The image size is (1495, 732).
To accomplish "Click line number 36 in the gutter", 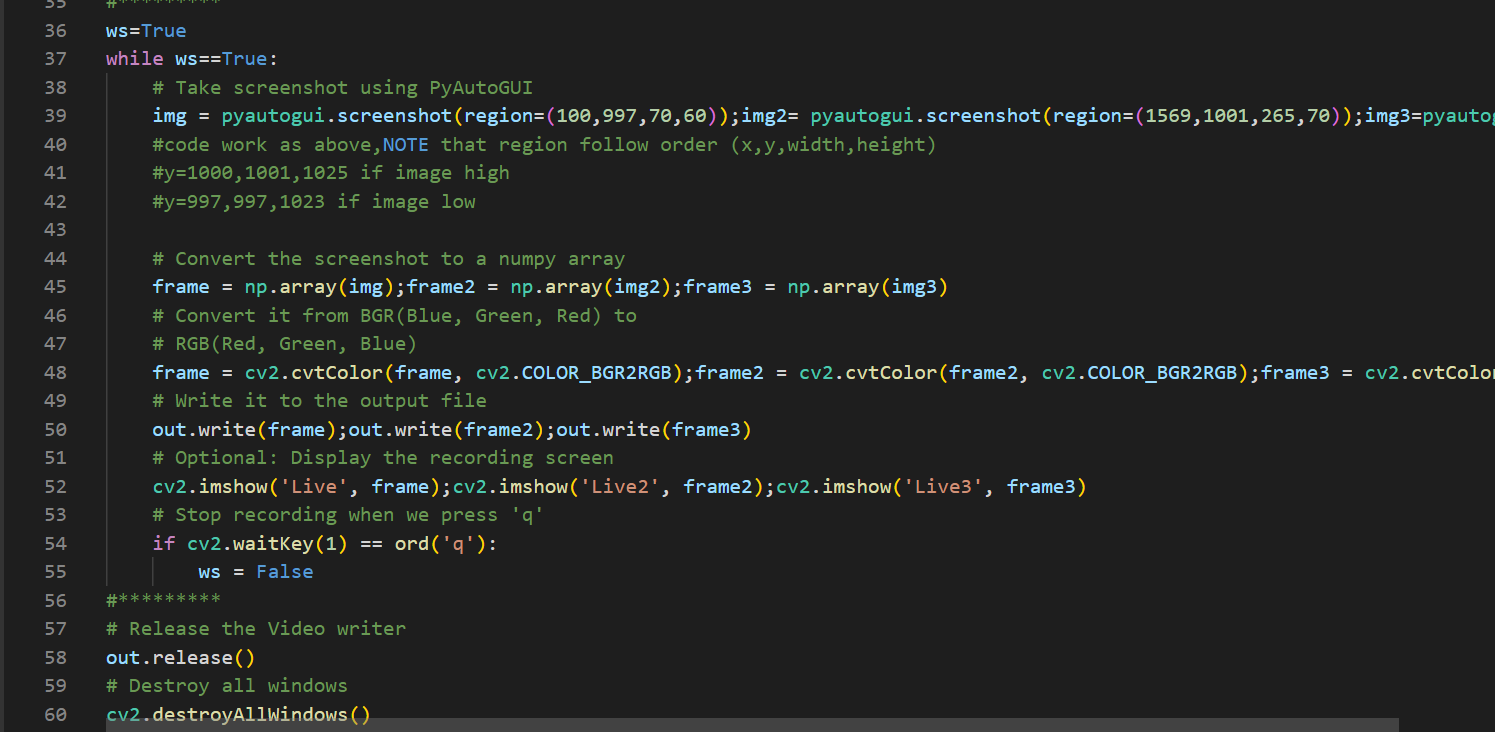I will coord(56,31).
